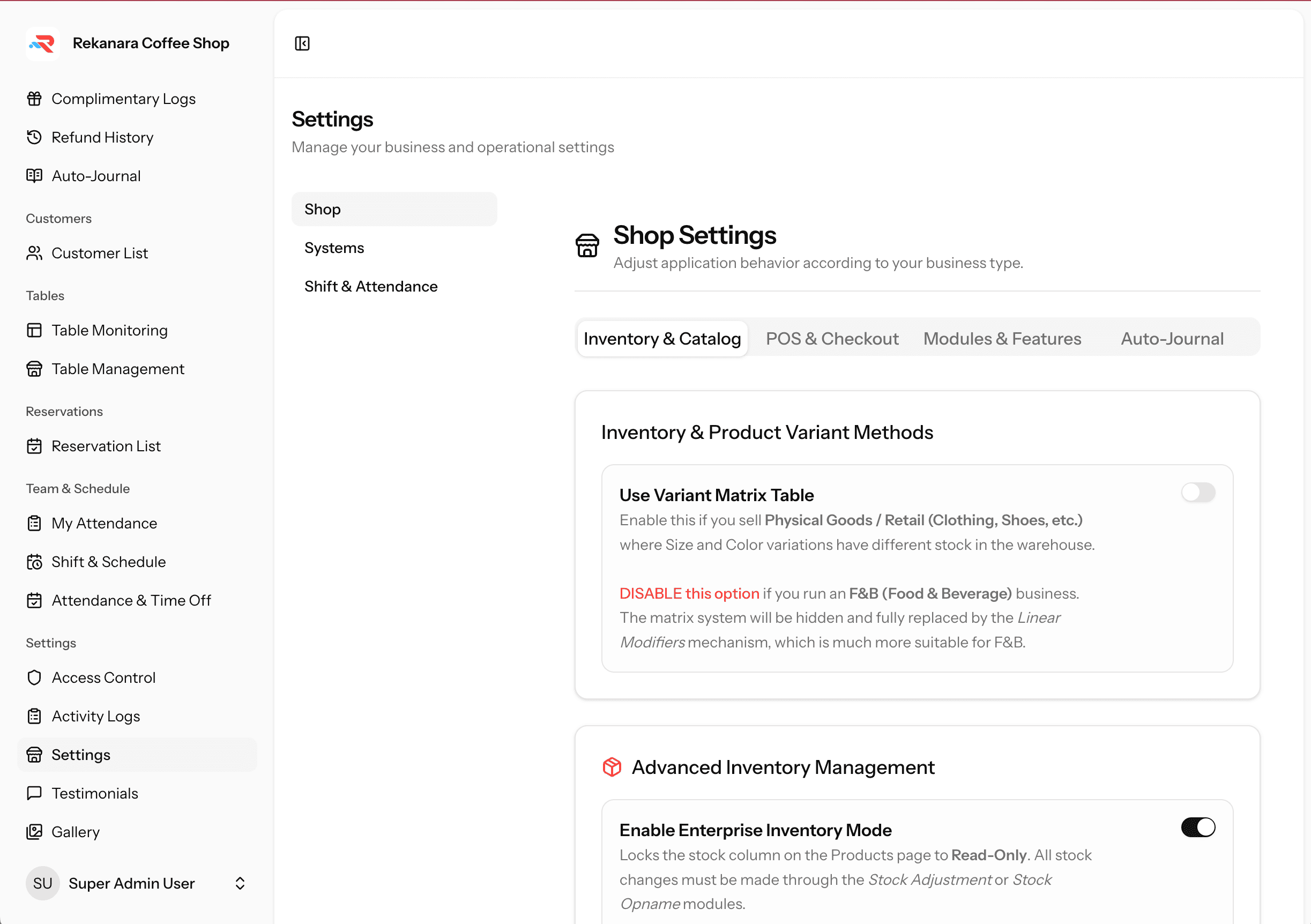Collapse the sidebar with the panel toggle icon
This screenshot has width=1311, height=924.
click(302, 43)
